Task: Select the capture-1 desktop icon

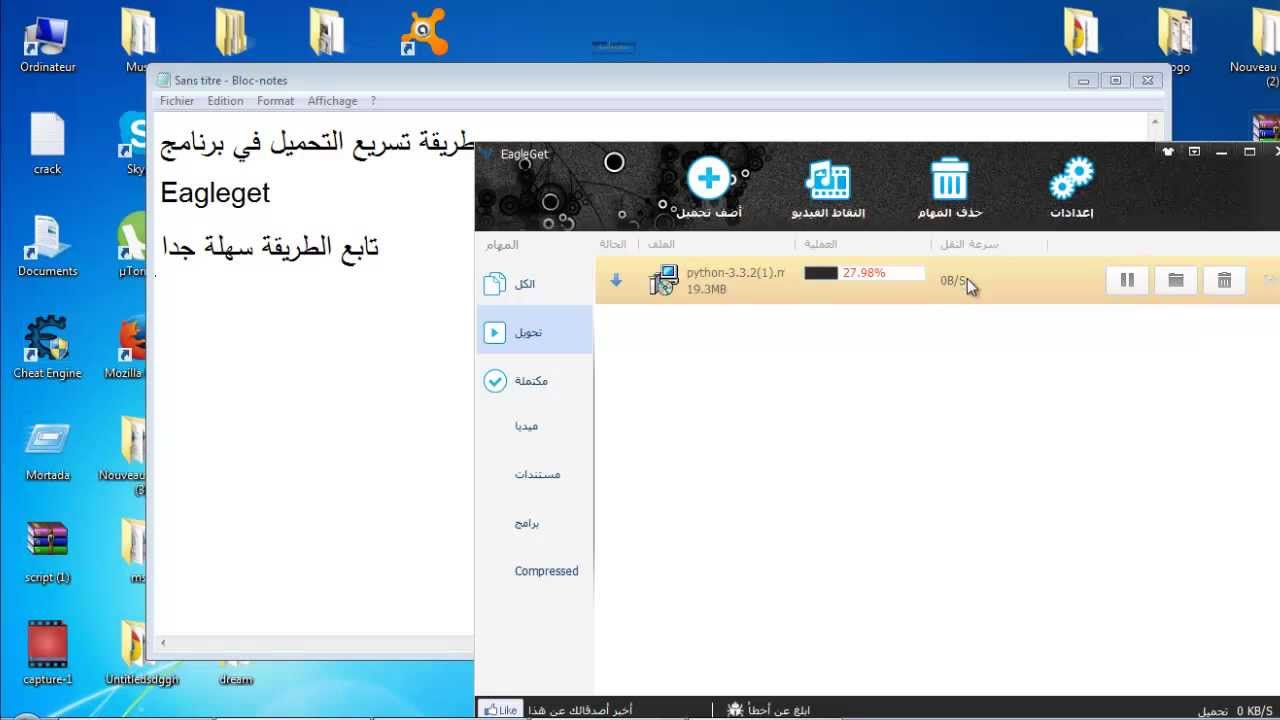Action: [47, 653]
